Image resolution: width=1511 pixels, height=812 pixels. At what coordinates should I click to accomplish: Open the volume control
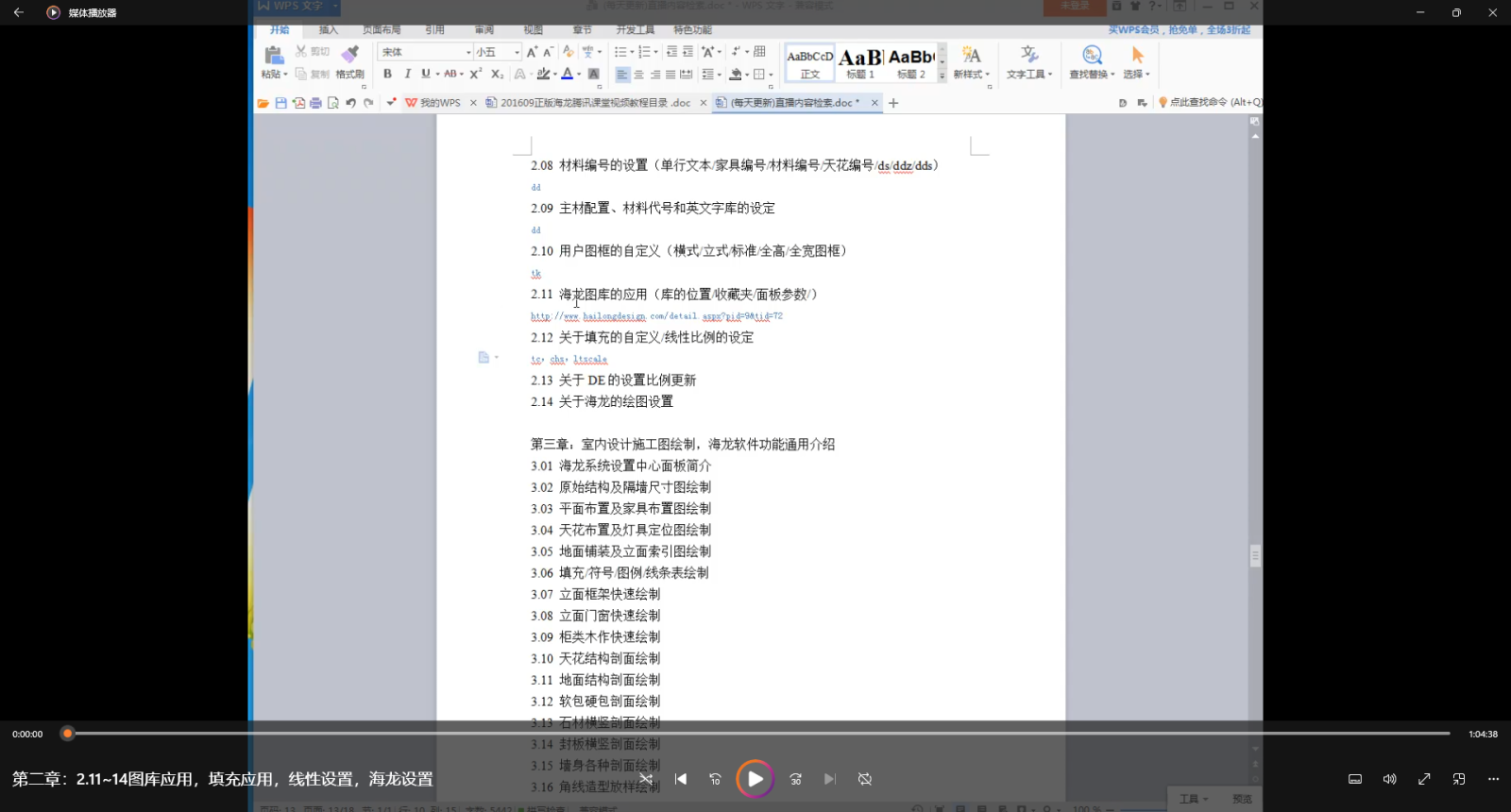[x=1389, y=779]
